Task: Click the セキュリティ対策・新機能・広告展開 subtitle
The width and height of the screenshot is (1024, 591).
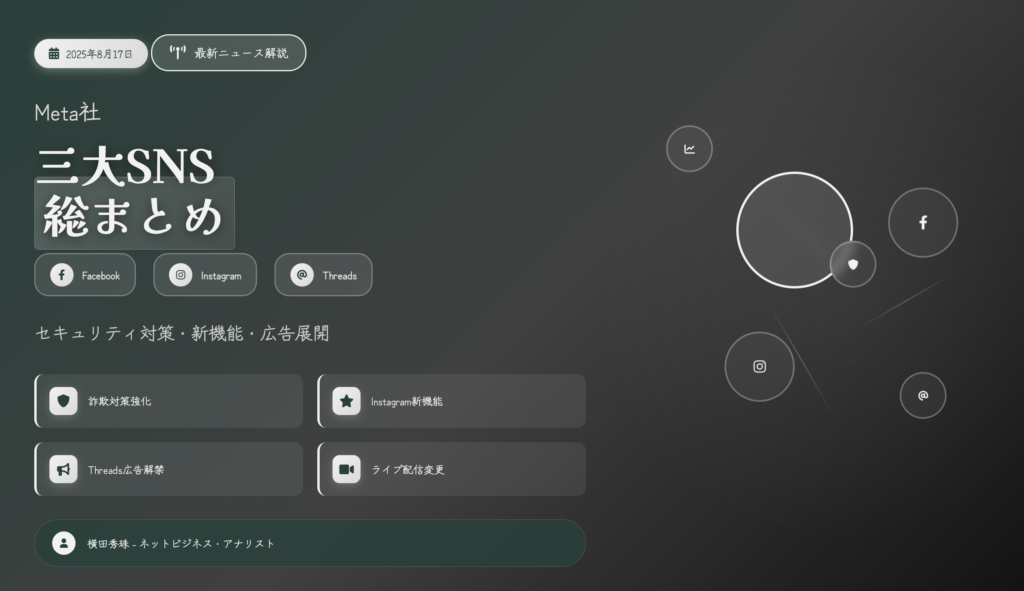Action: (182, 333)
